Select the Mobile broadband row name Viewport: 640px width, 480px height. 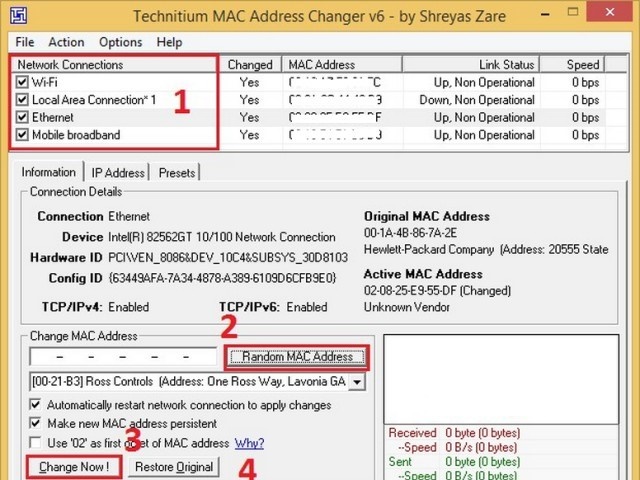76,135
